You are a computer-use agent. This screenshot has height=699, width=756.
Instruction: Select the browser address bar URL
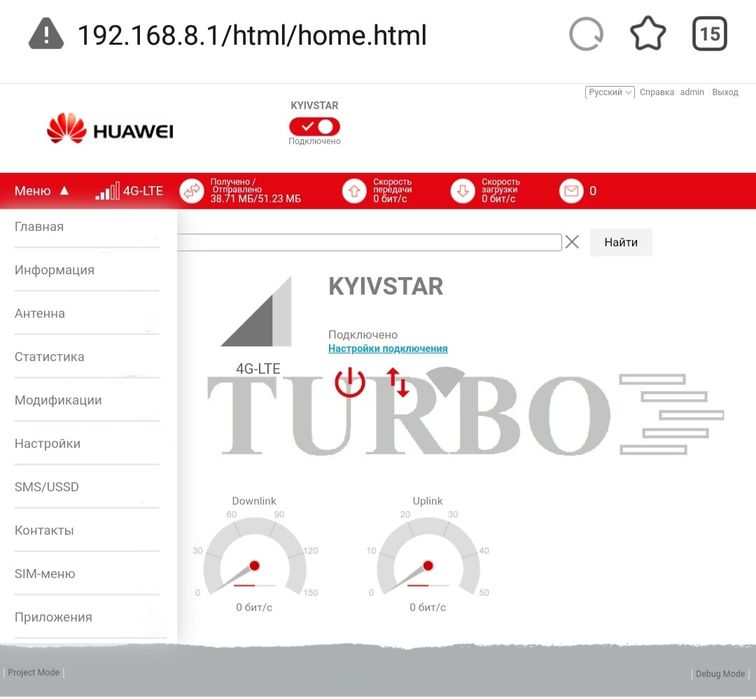(252, 35)
